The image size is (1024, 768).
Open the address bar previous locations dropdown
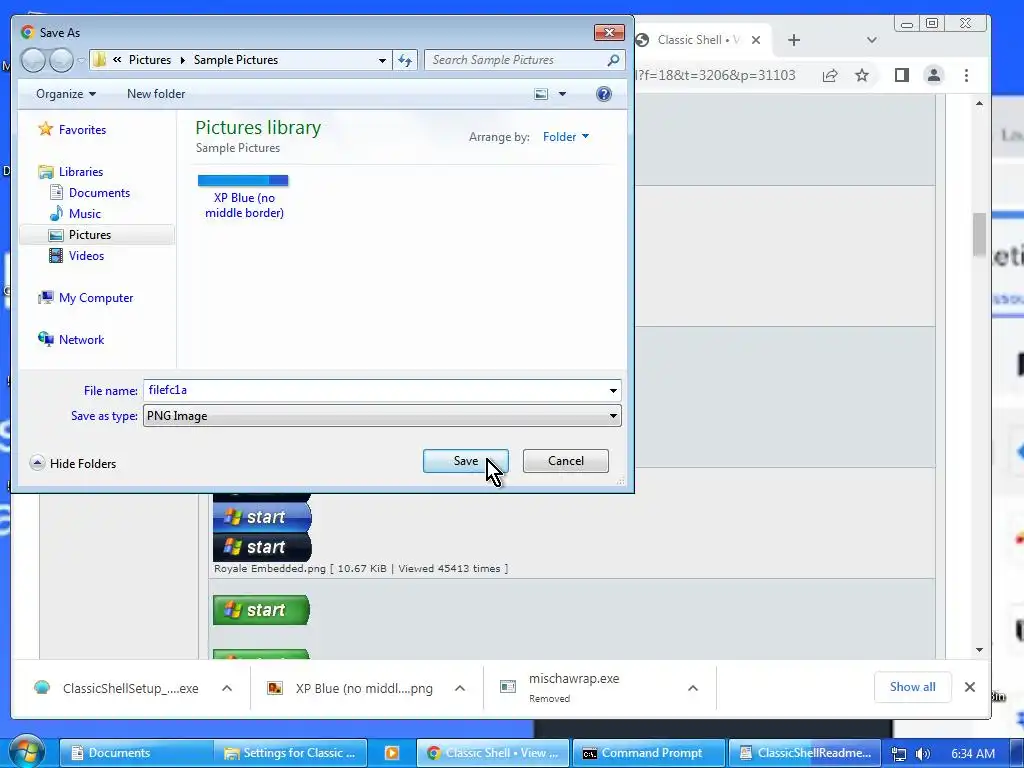tap(382, 60)
